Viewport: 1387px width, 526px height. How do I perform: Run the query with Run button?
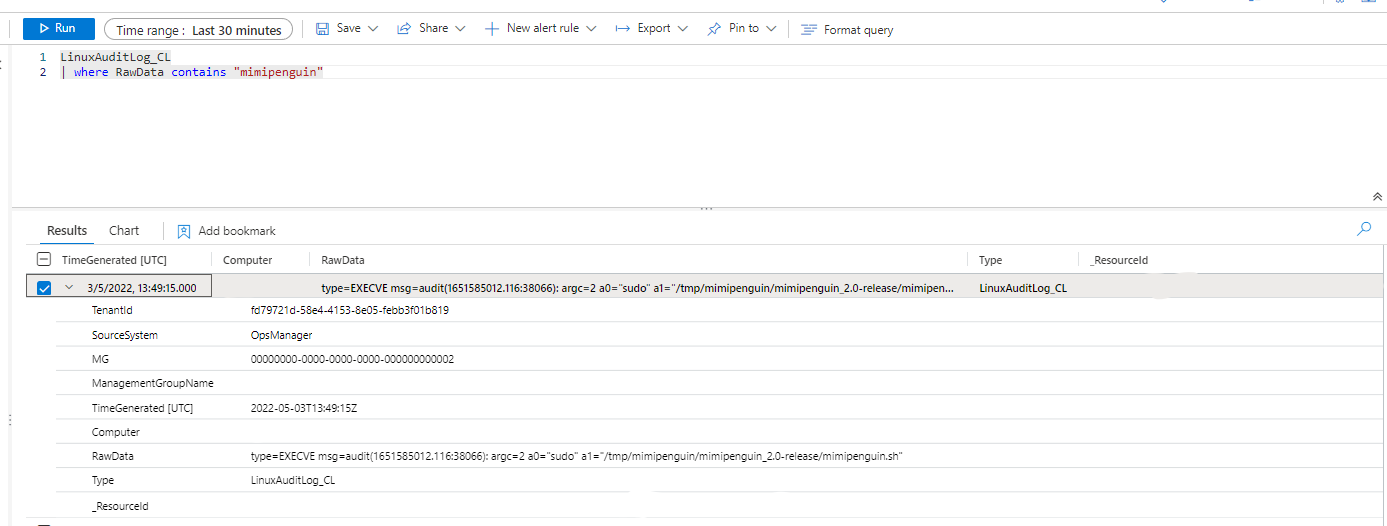pos(58,29)
